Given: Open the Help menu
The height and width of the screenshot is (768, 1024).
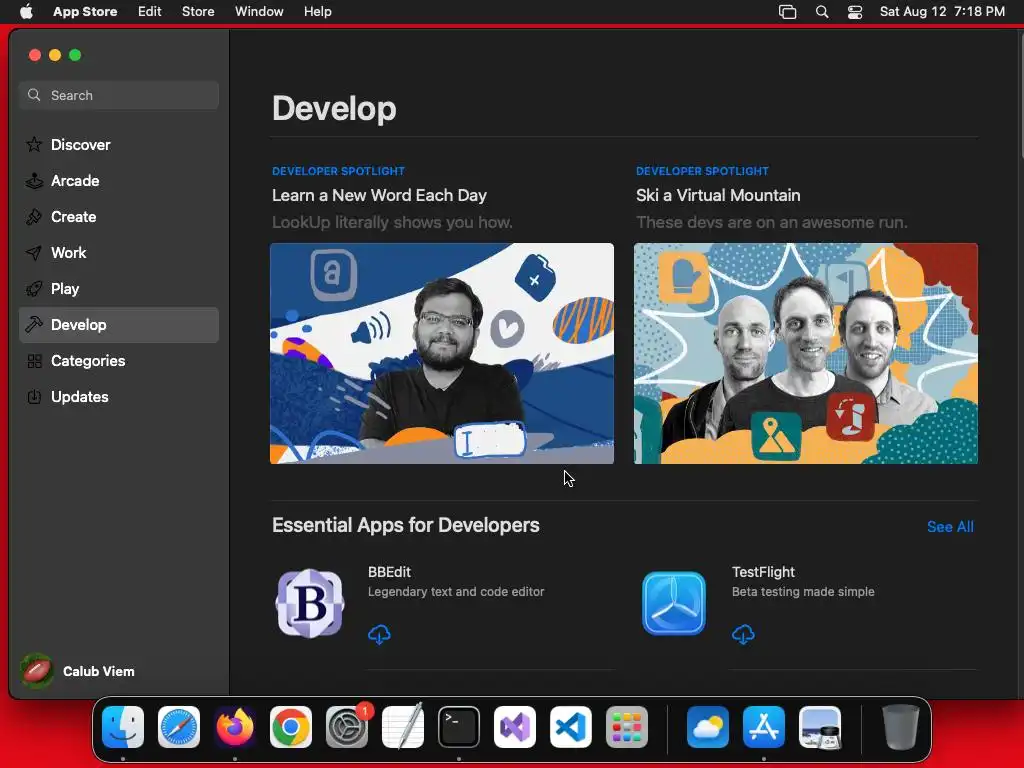Looking at the screenshot, I should (x=317, y=12).
